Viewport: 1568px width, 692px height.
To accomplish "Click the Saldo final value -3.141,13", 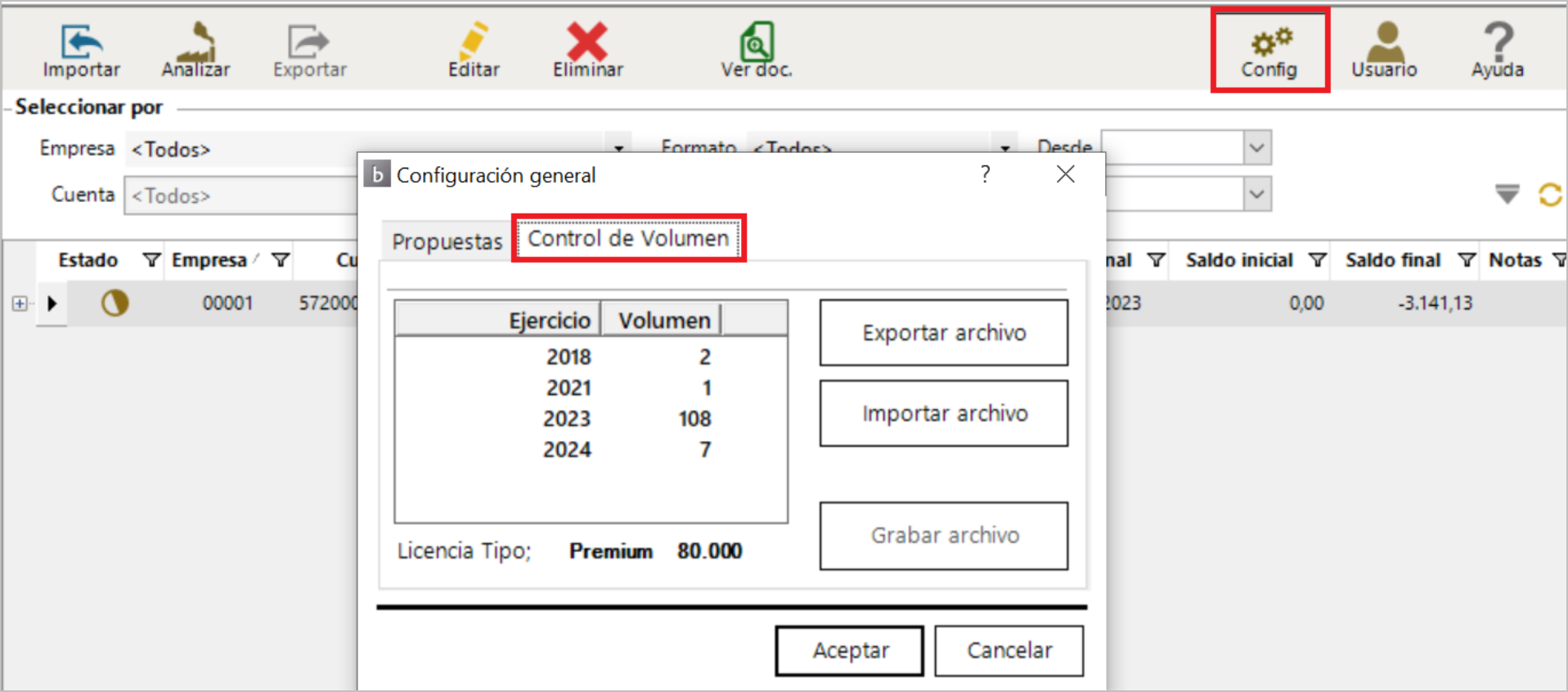I will point(1435,303).
